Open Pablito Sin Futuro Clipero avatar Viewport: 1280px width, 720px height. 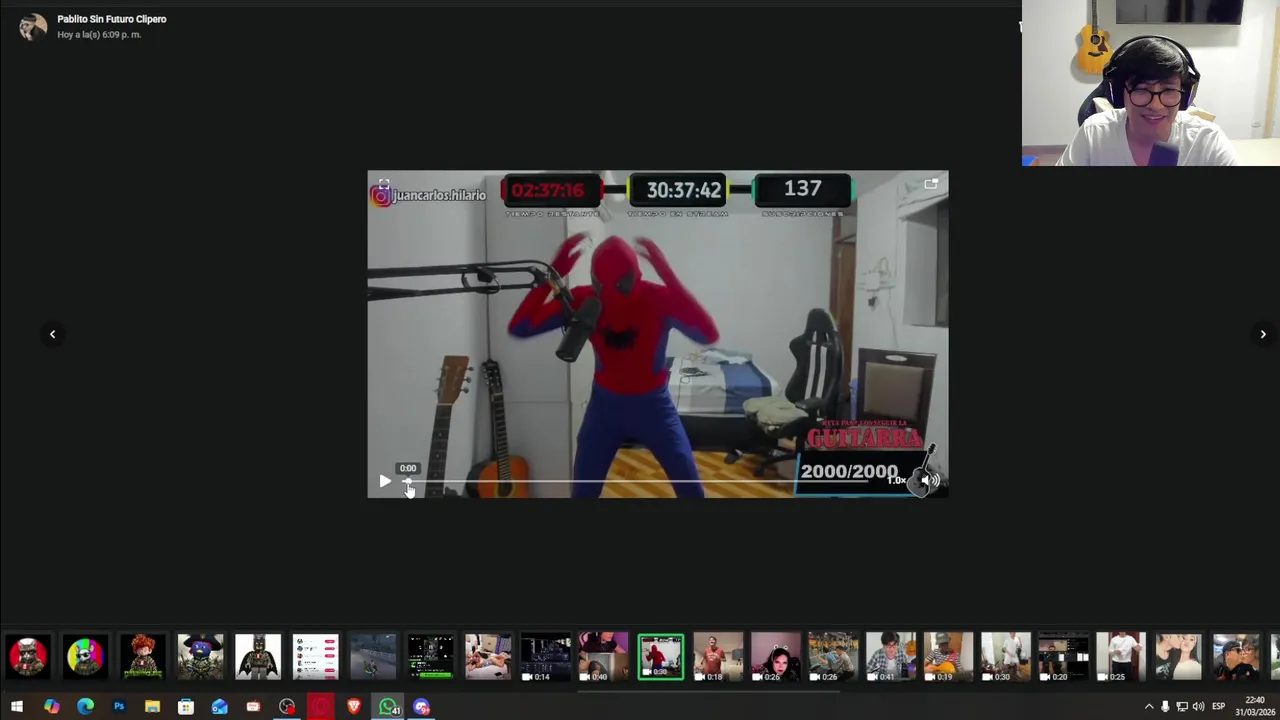pos(33,26)
